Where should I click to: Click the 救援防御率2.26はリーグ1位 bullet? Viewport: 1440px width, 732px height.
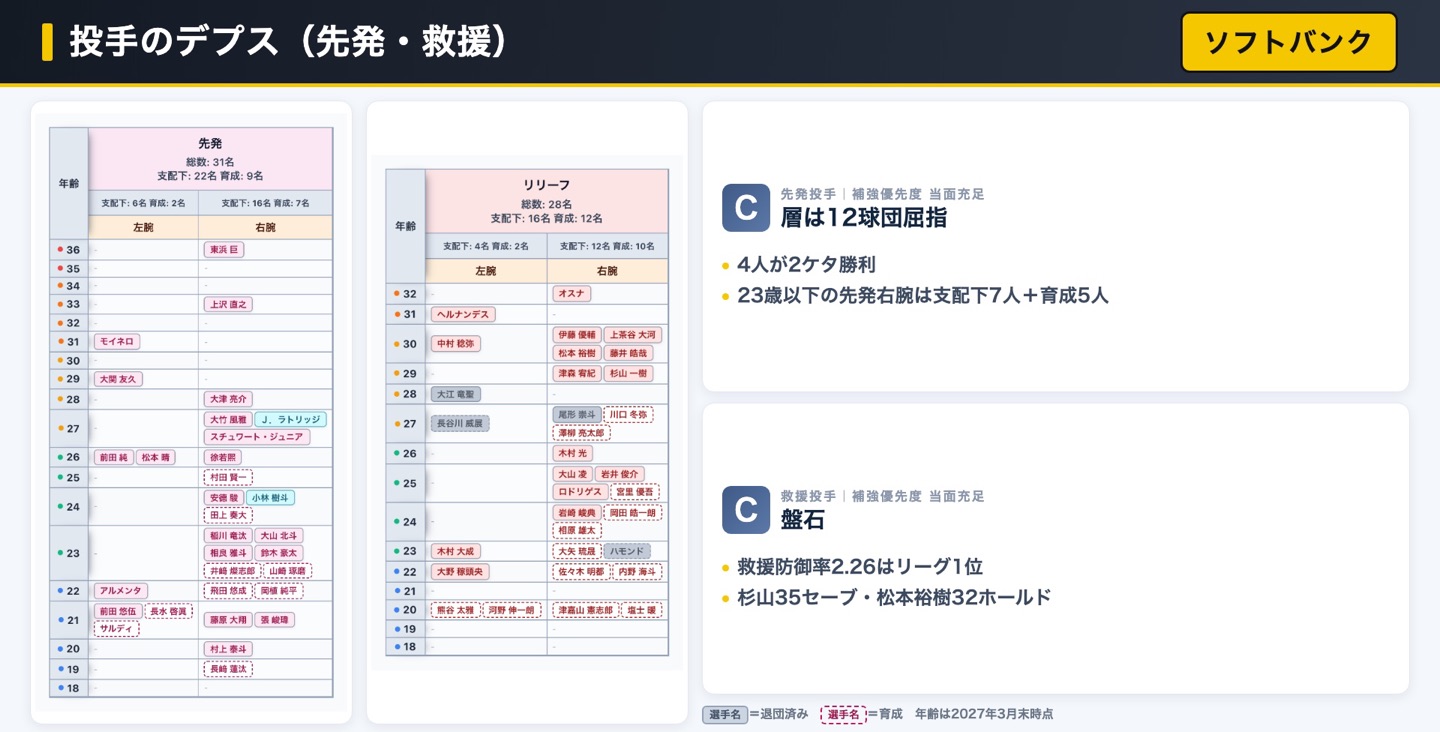[860, 567]
